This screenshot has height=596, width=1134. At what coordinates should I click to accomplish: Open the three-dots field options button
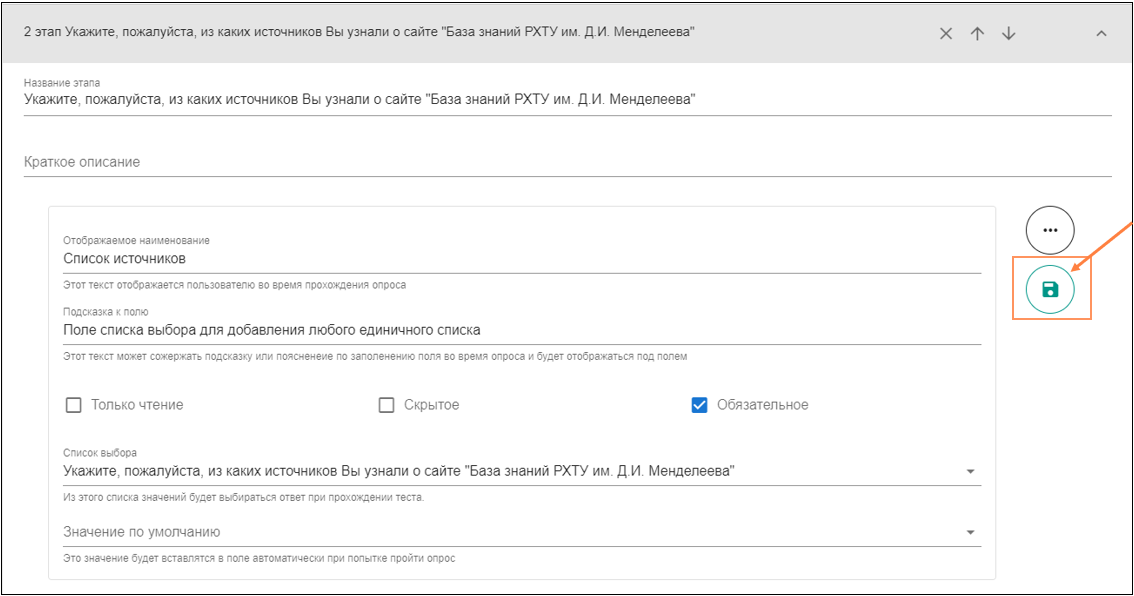tap(1049, 230)
